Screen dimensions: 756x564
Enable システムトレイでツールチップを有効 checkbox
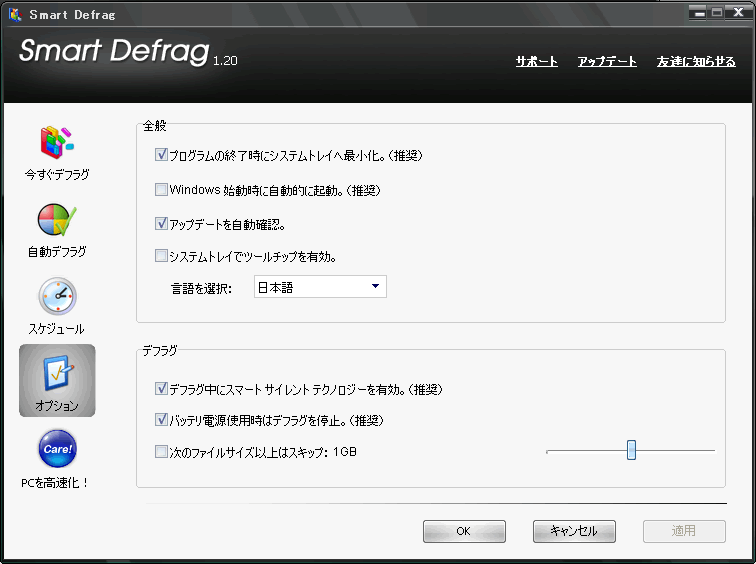161,255
